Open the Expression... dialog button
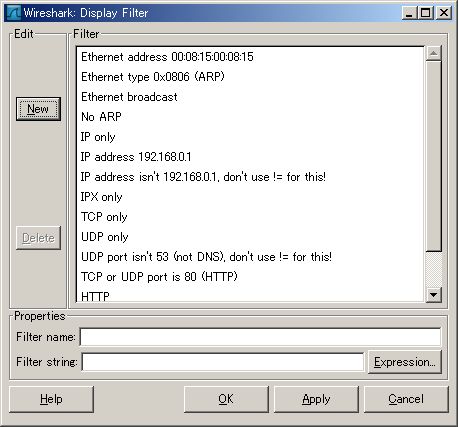Viewport: 458px width, 427px height. click(405, 362)
